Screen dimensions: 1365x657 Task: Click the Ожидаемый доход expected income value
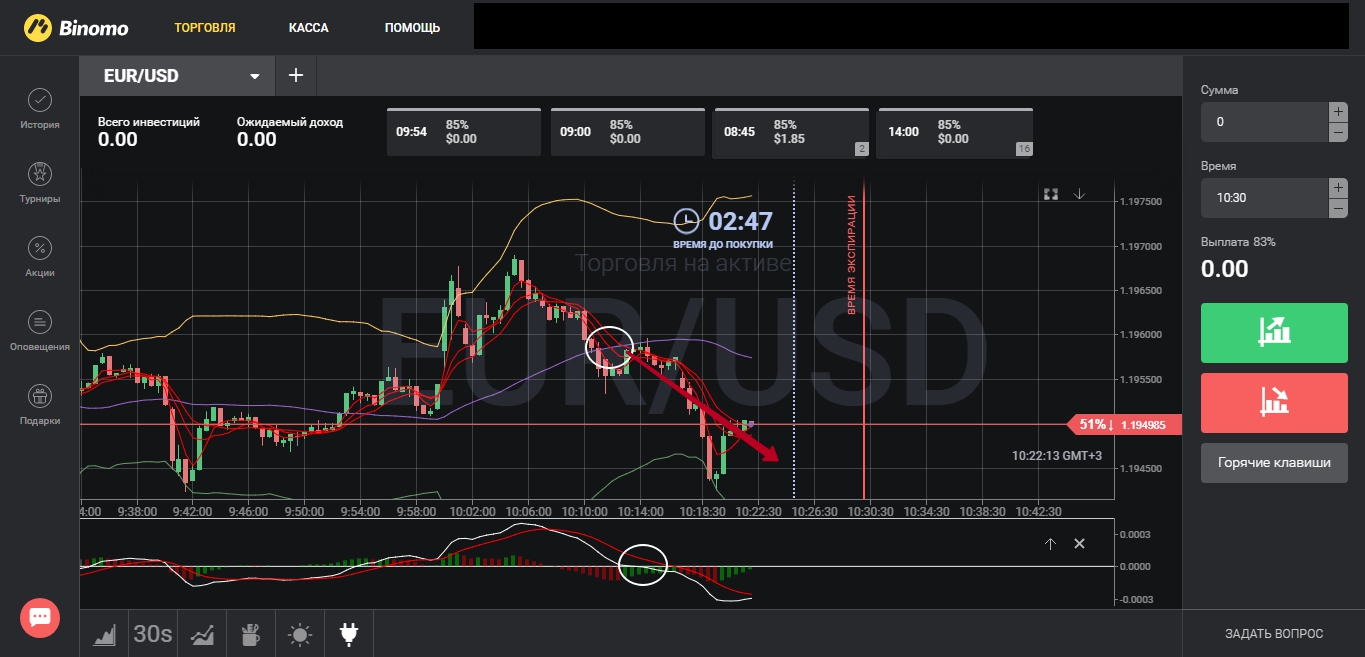coord(257,140)
